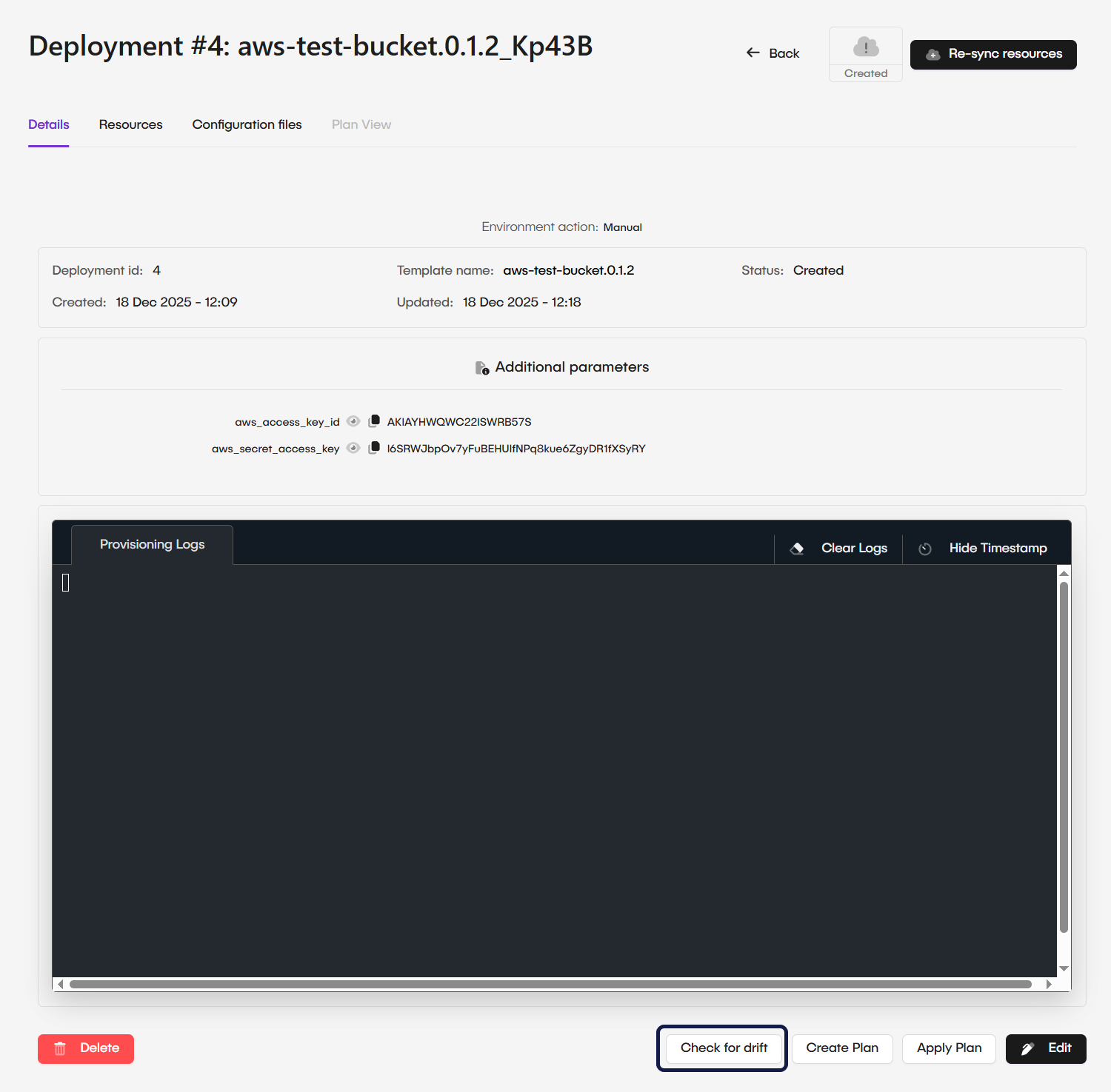Toggle visibility of aws_access_key_id
This screenshot has width=1111, height=1092.
(x=353, y=421)
